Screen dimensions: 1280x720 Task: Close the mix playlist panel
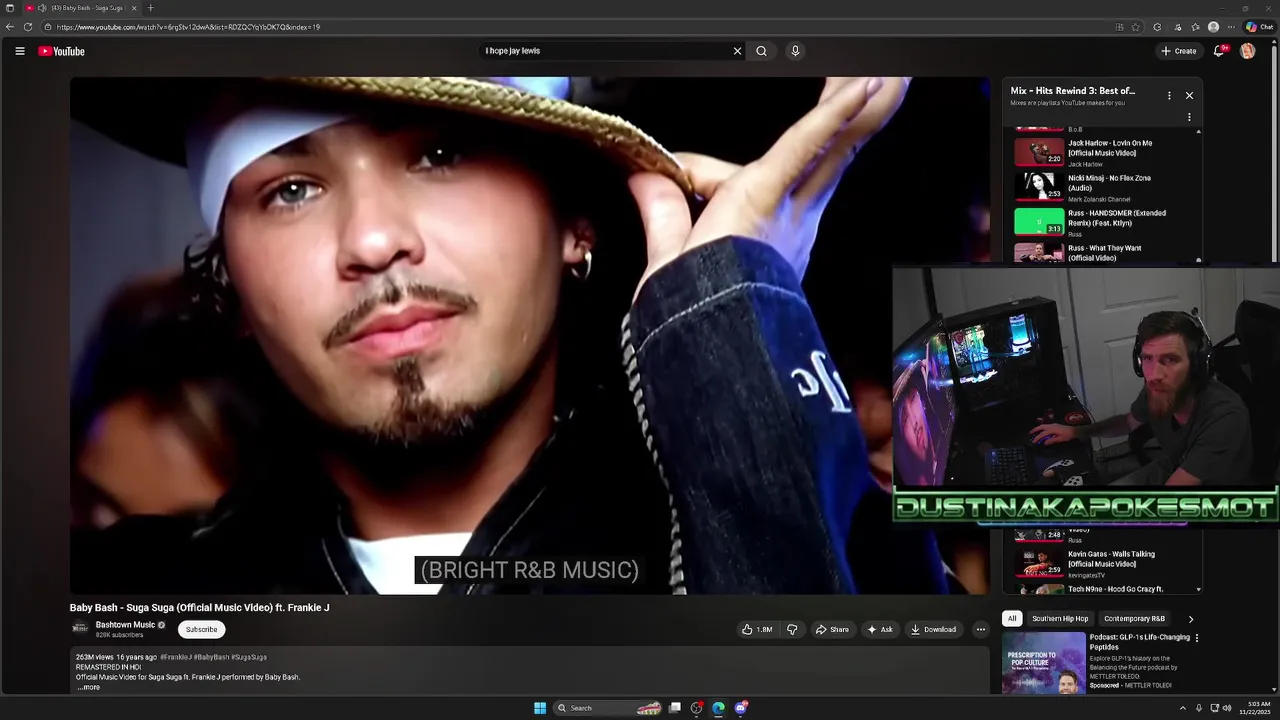1189,95
